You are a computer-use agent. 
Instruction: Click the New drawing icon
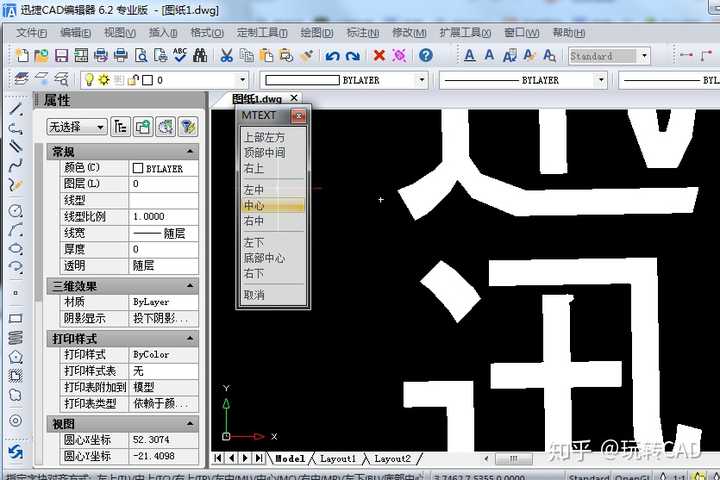[22, 56]
